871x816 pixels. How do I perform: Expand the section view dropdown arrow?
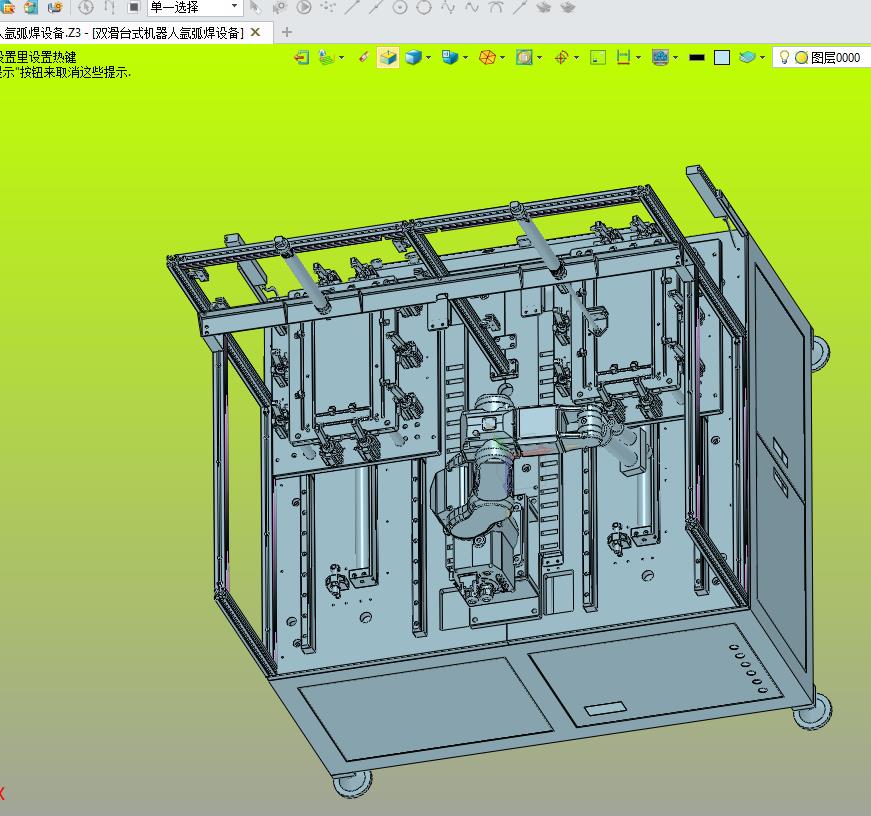[539, 57]
